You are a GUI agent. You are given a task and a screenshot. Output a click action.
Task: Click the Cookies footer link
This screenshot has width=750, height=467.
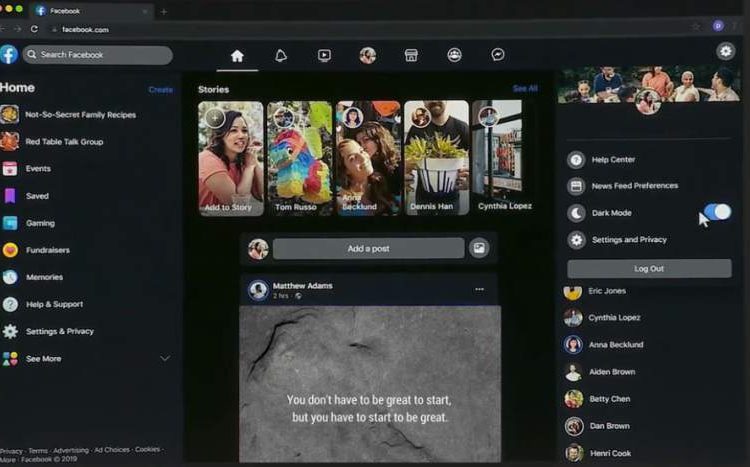(147, 449)
